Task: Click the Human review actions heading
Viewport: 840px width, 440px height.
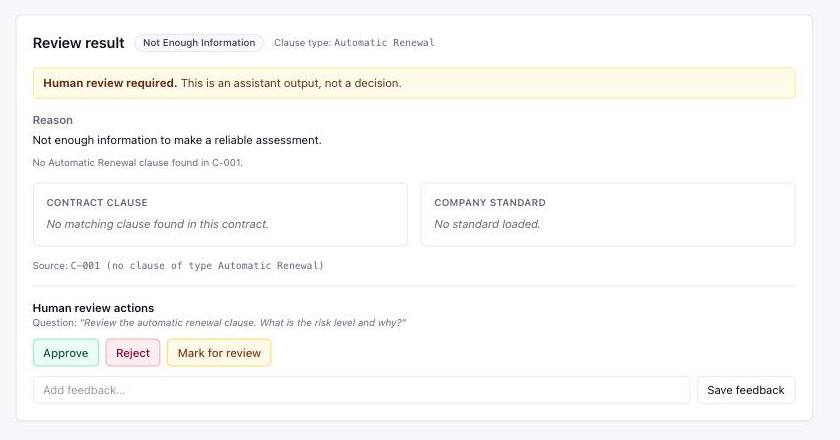Action: (93, 308)
